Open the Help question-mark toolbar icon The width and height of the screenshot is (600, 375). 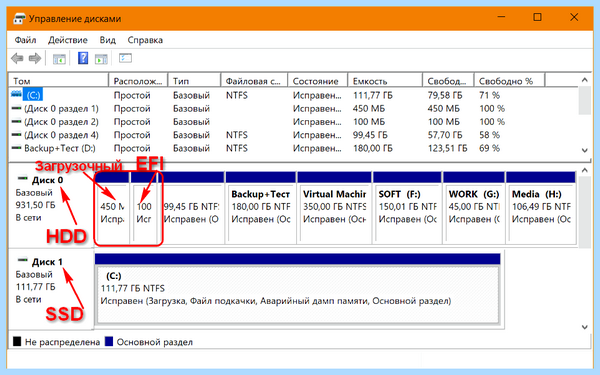[x=83, y=58]
